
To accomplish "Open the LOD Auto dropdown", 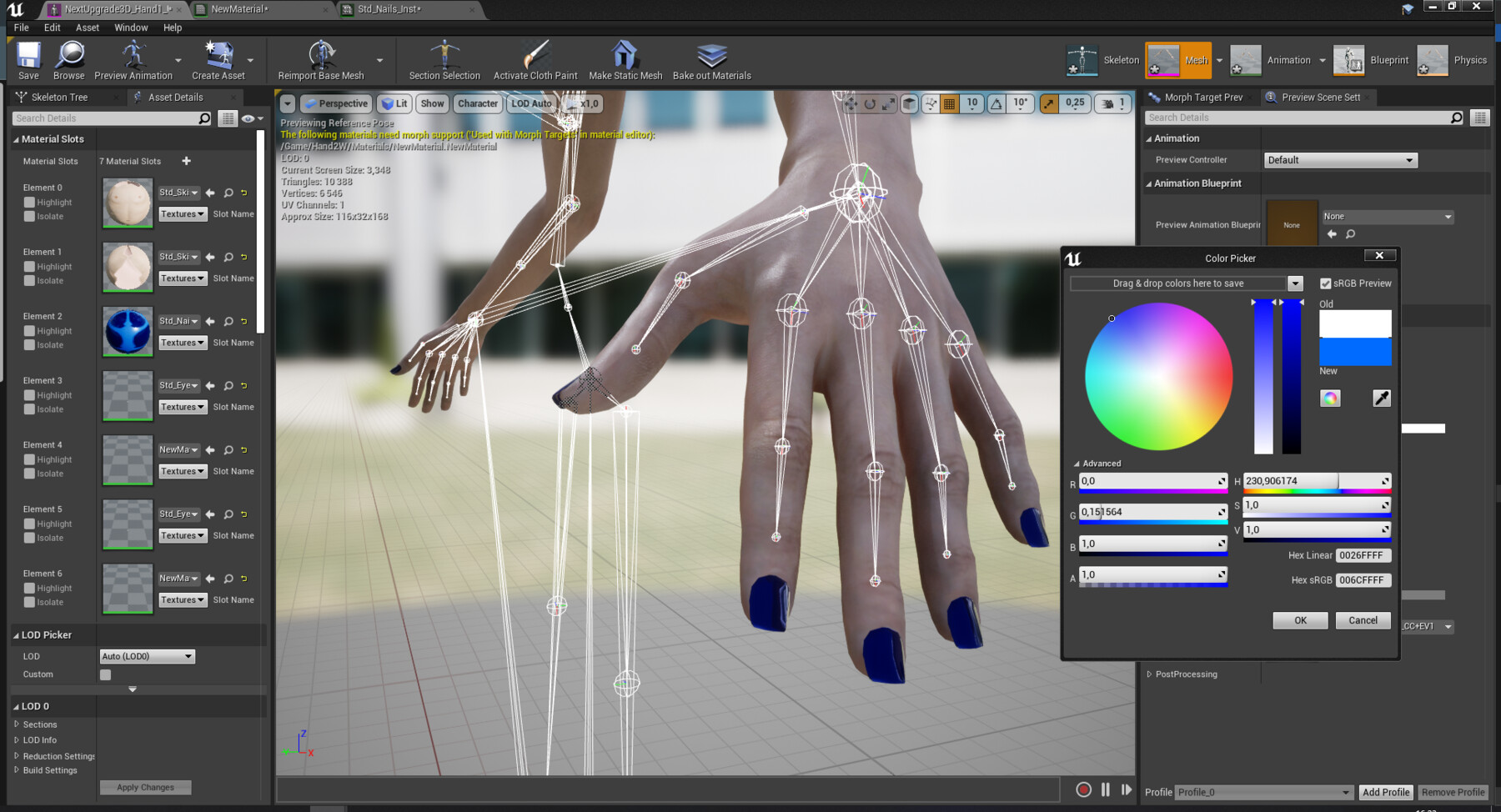I will point(531,103).
